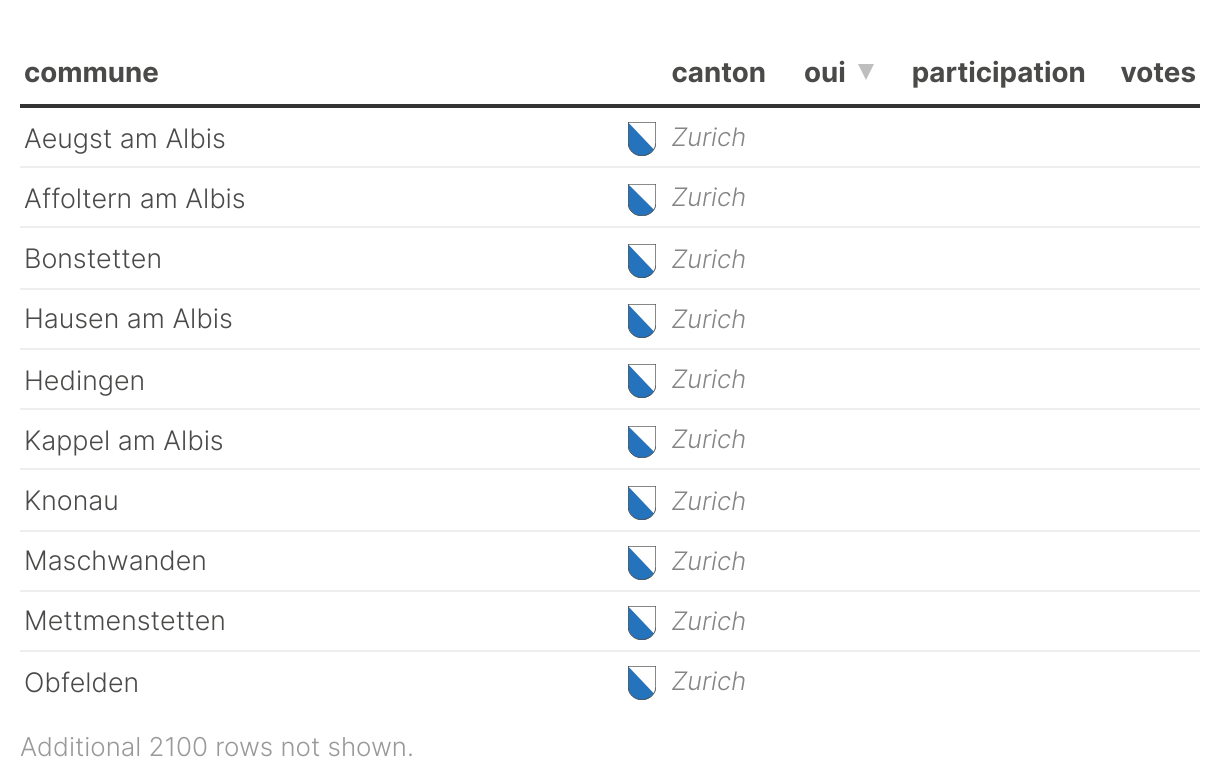The image size is (1220, 784).
Task: Click the sort arrow next to oui
Action: tap(866, 72)
